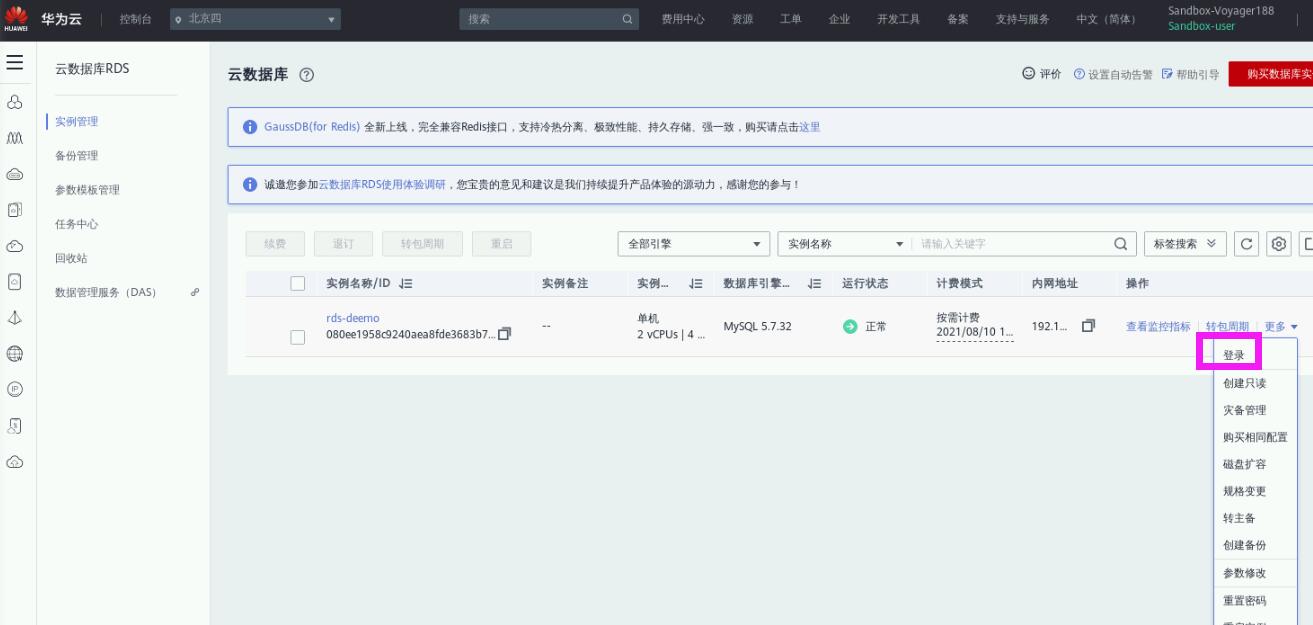Sort the 数据库引擎 column

pyautogui.click(x=814, y=284)
